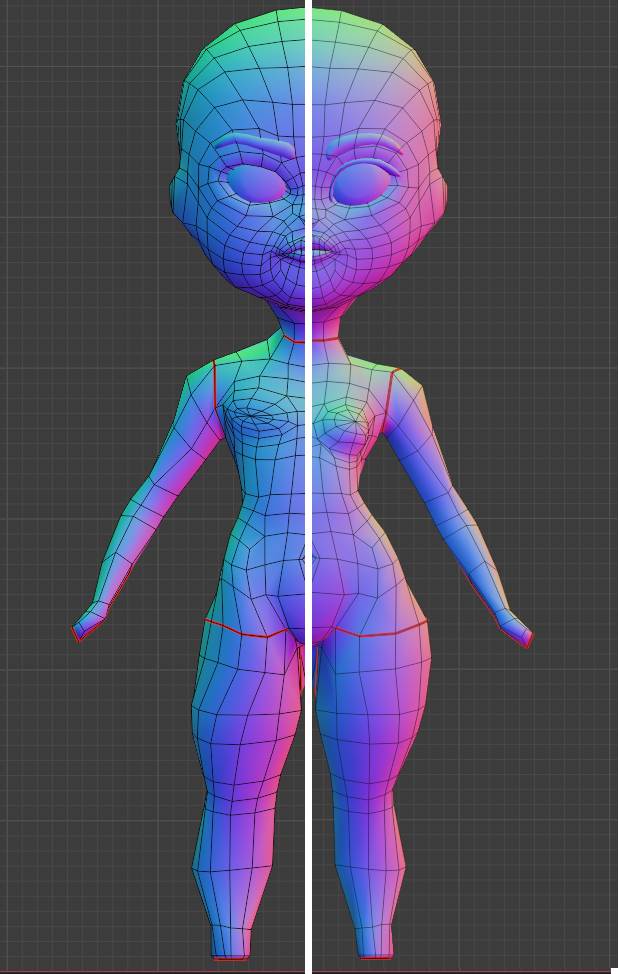The width and height of the screenshot is (619, 974).
Task: Select the eye mesh on the pink-shaded half
Action: tap(360, 183)
